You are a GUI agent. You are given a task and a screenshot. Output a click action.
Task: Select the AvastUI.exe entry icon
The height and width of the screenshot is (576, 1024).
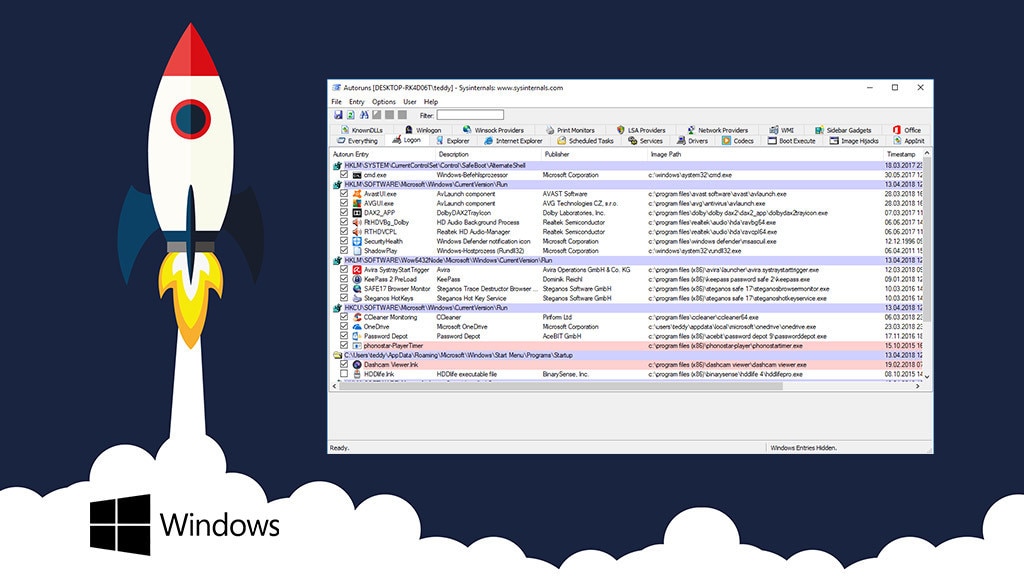(x=357, y=194)
